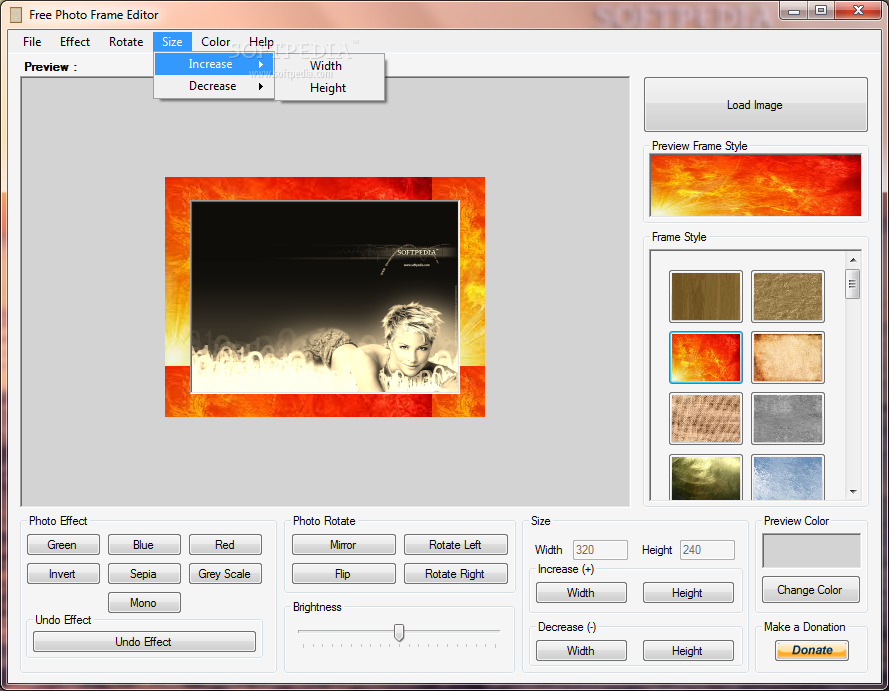
Task: Select the dark wood frame style thumbnail
Action: (705, 296)
